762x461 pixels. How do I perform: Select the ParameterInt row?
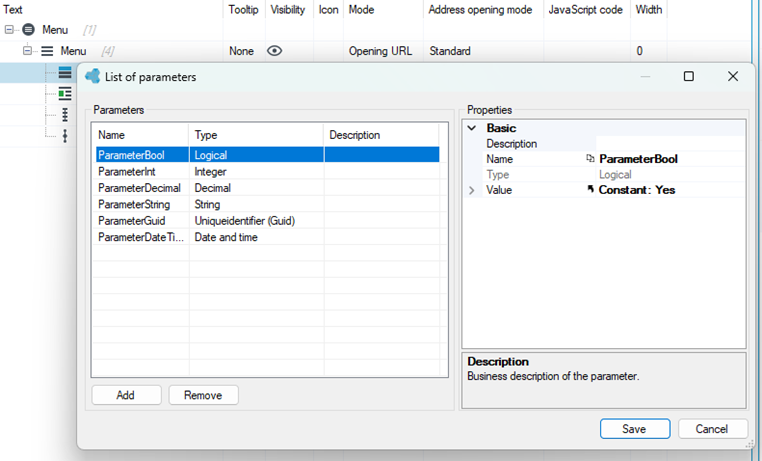pyautogui.click(x=267, y=171)
